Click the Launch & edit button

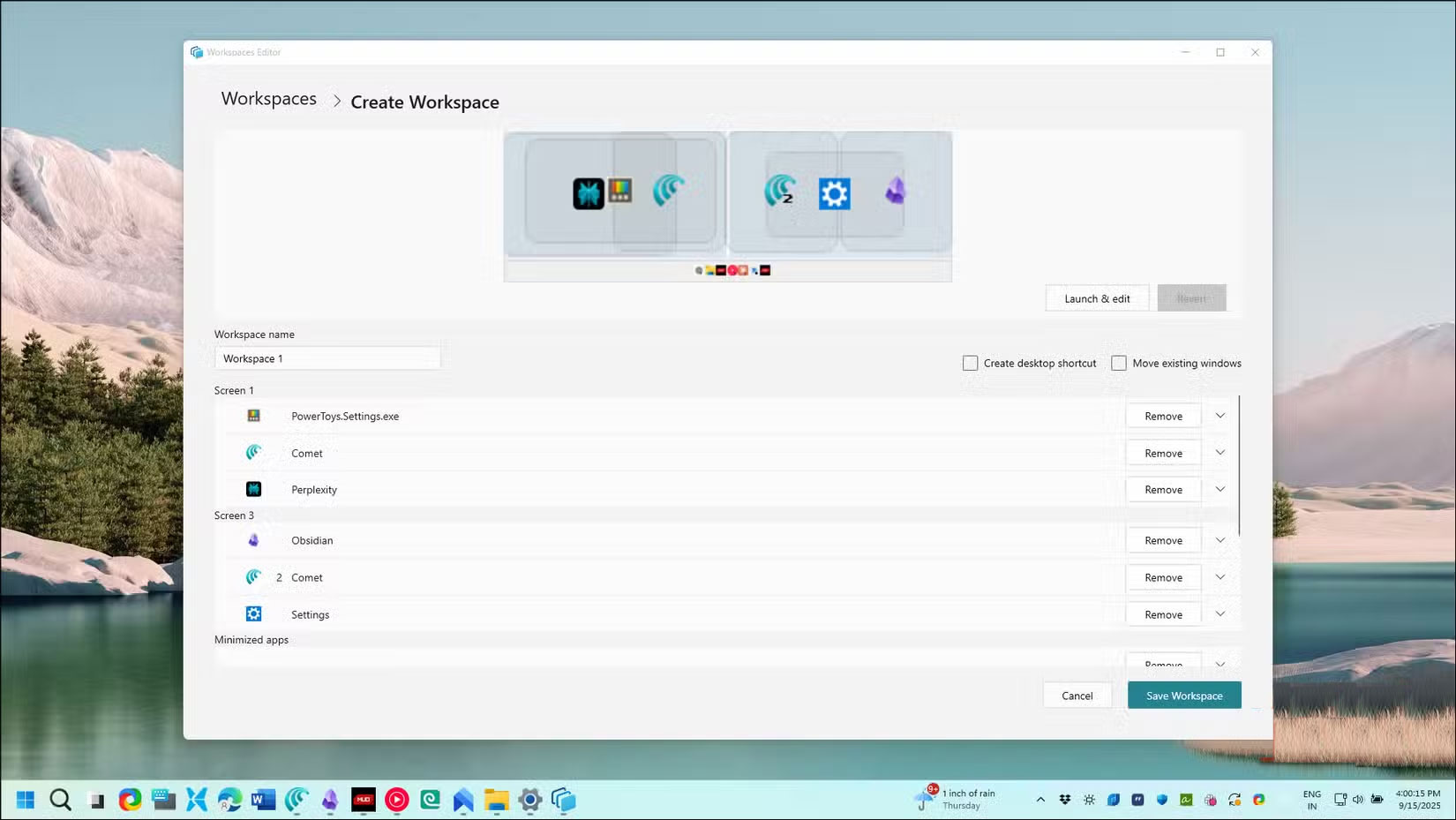pos(1097,297)
